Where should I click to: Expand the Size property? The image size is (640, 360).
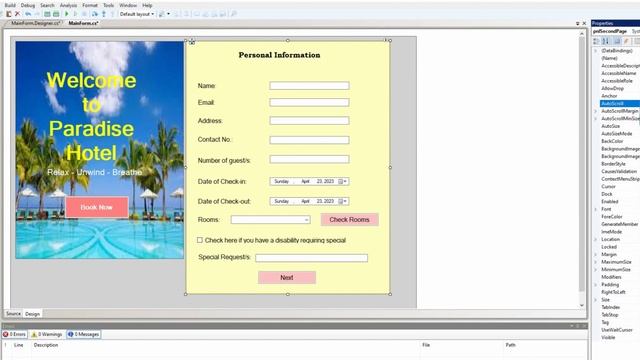(x=596, y=300)
